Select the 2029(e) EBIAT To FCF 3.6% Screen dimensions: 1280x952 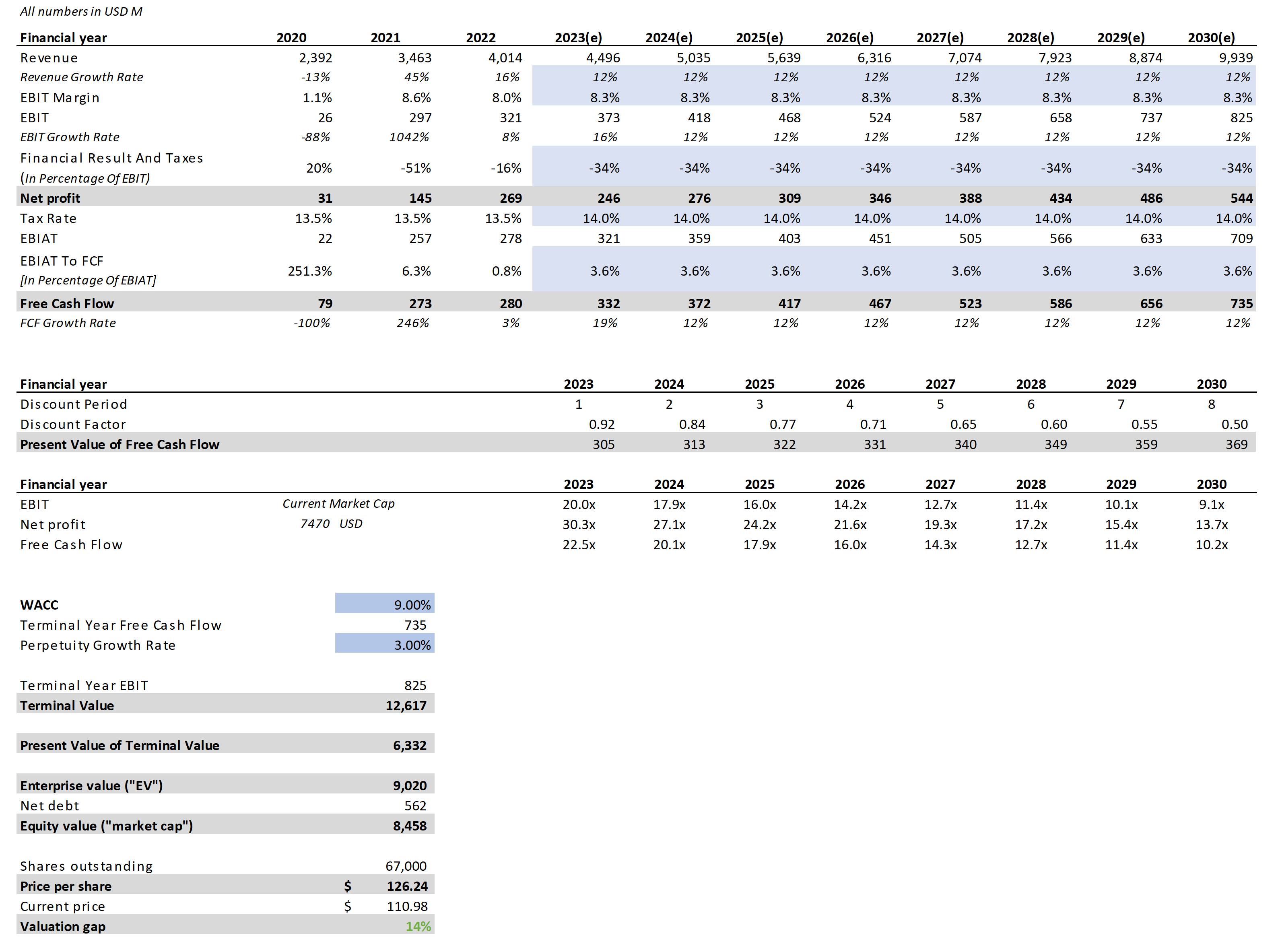click(x=1147, y=271)
